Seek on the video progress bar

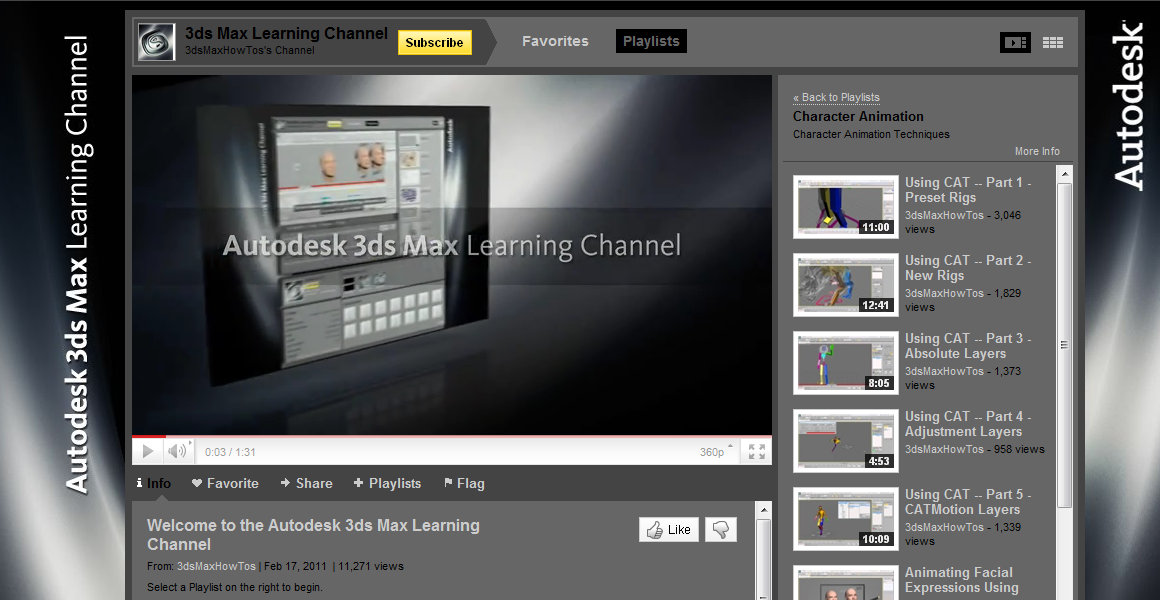451,436
